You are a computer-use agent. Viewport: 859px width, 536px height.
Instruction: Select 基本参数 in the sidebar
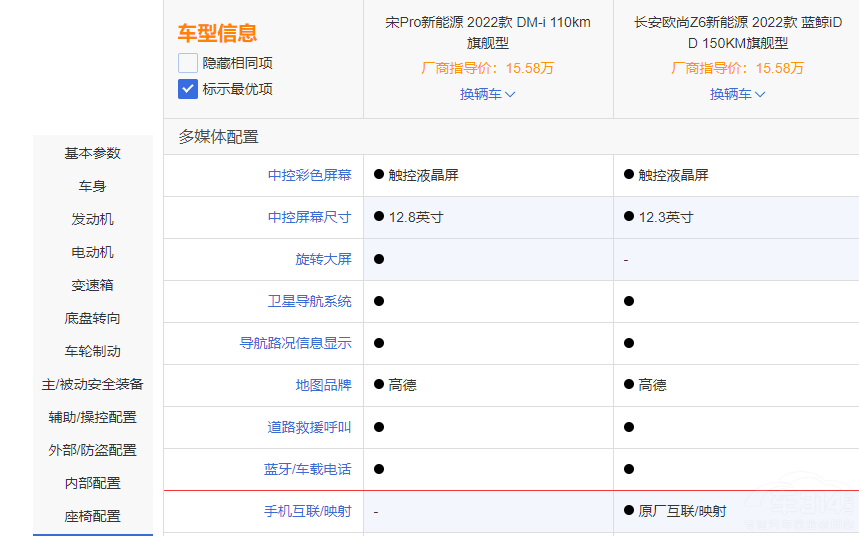93,153
